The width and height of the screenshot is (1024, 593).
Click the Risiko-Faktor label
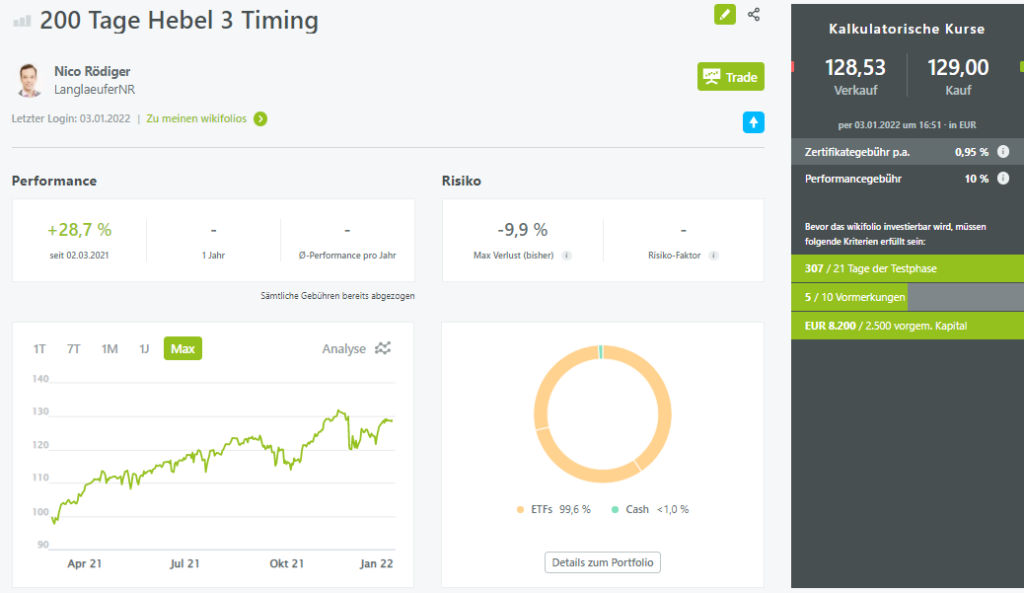click(x=674, y=255)
